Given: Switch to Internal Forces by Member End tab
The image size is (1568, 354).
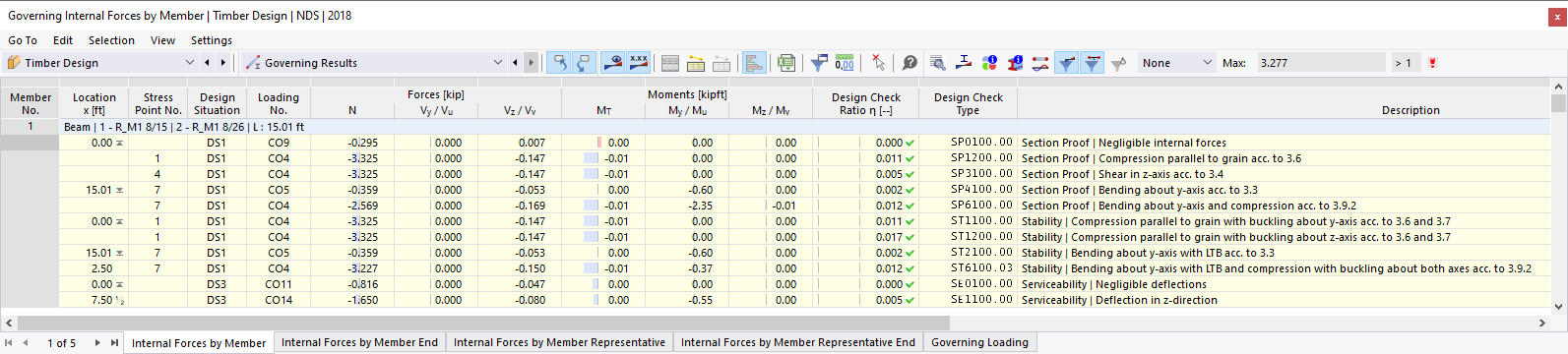Looking at the screenshot, I should [x=359, y=342].
